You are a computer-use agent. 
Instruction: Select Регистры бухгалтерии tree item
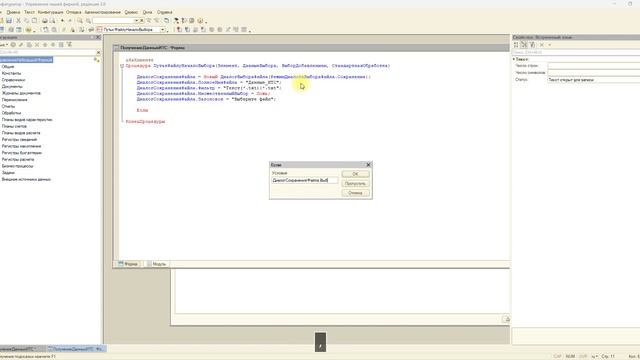[x=22, y=153]
